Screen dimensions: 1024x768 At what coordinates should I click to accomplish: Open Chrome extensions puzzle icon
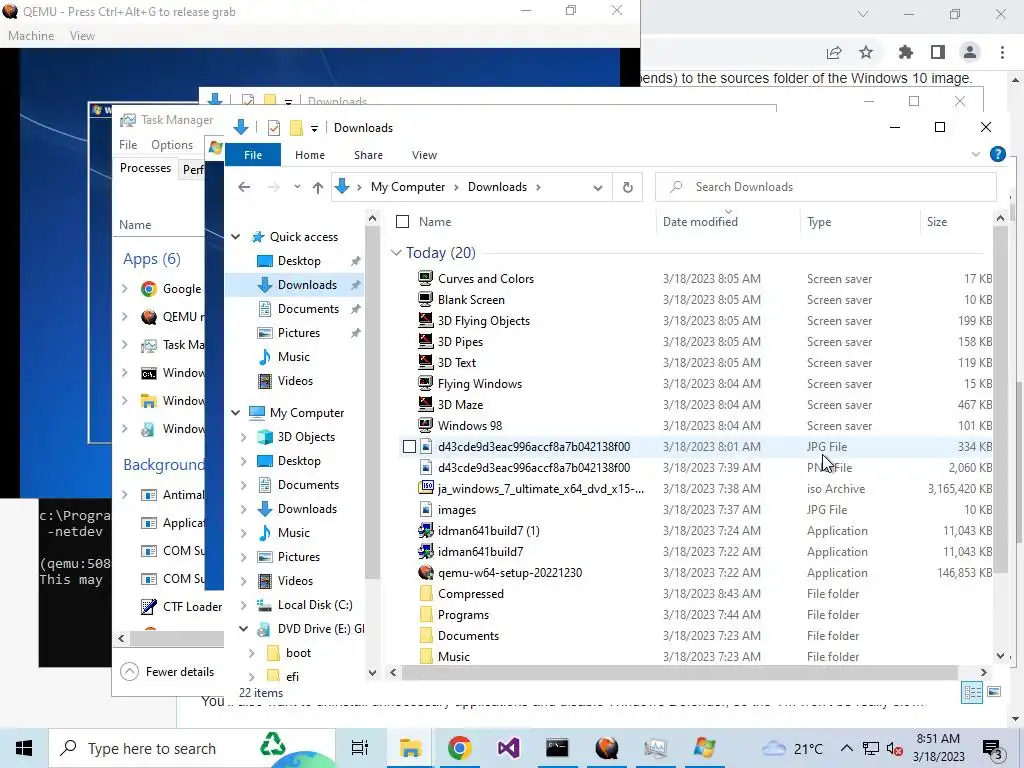click(906, 52)
